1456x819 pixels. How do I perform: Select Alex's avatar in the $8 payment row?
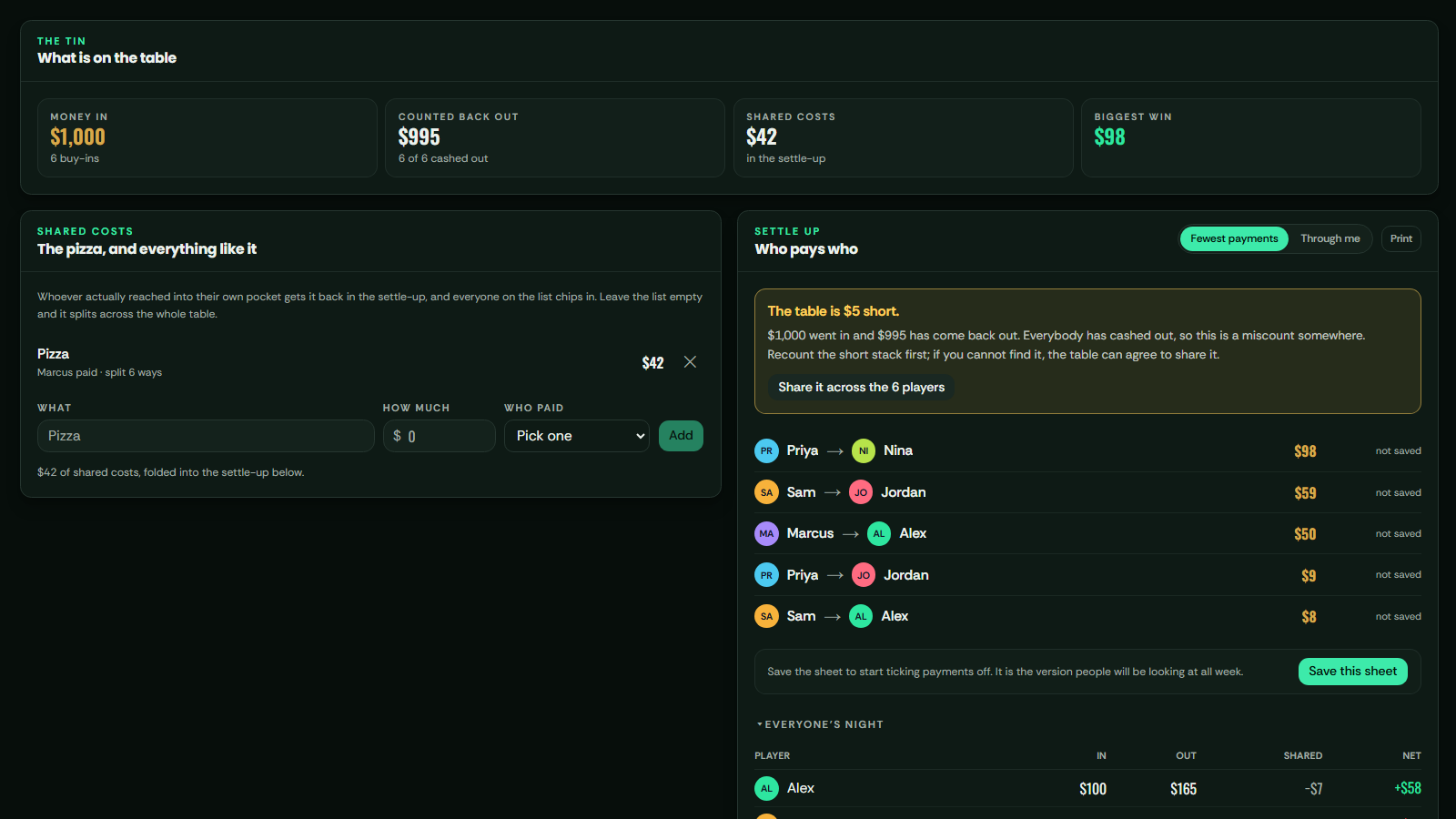861,616
